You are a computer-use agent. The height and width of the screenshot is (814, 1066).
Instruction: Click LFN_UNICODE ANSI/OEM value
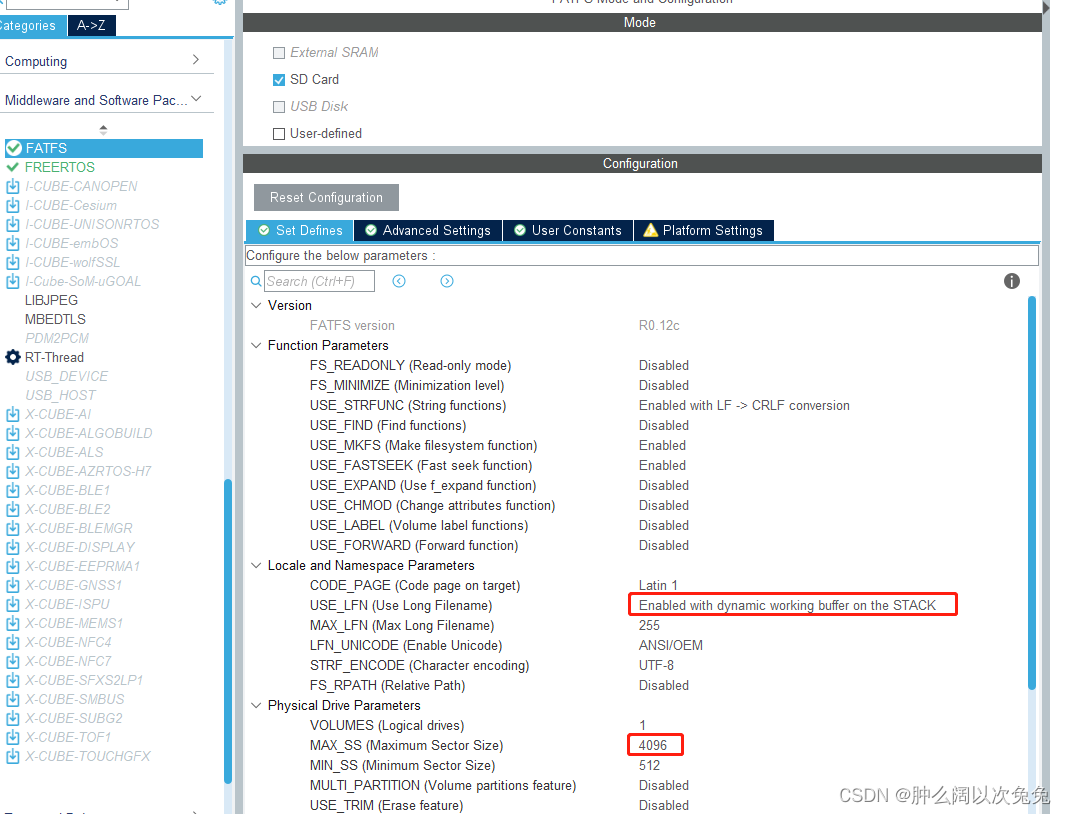click(670, 645)
